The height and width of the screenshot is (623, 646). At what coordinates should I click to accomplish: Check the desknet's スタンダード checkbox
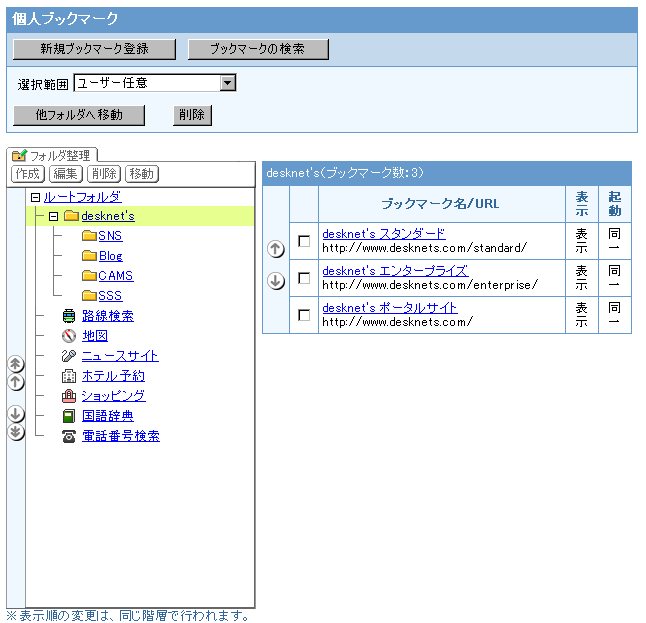(x=304, y=241)
